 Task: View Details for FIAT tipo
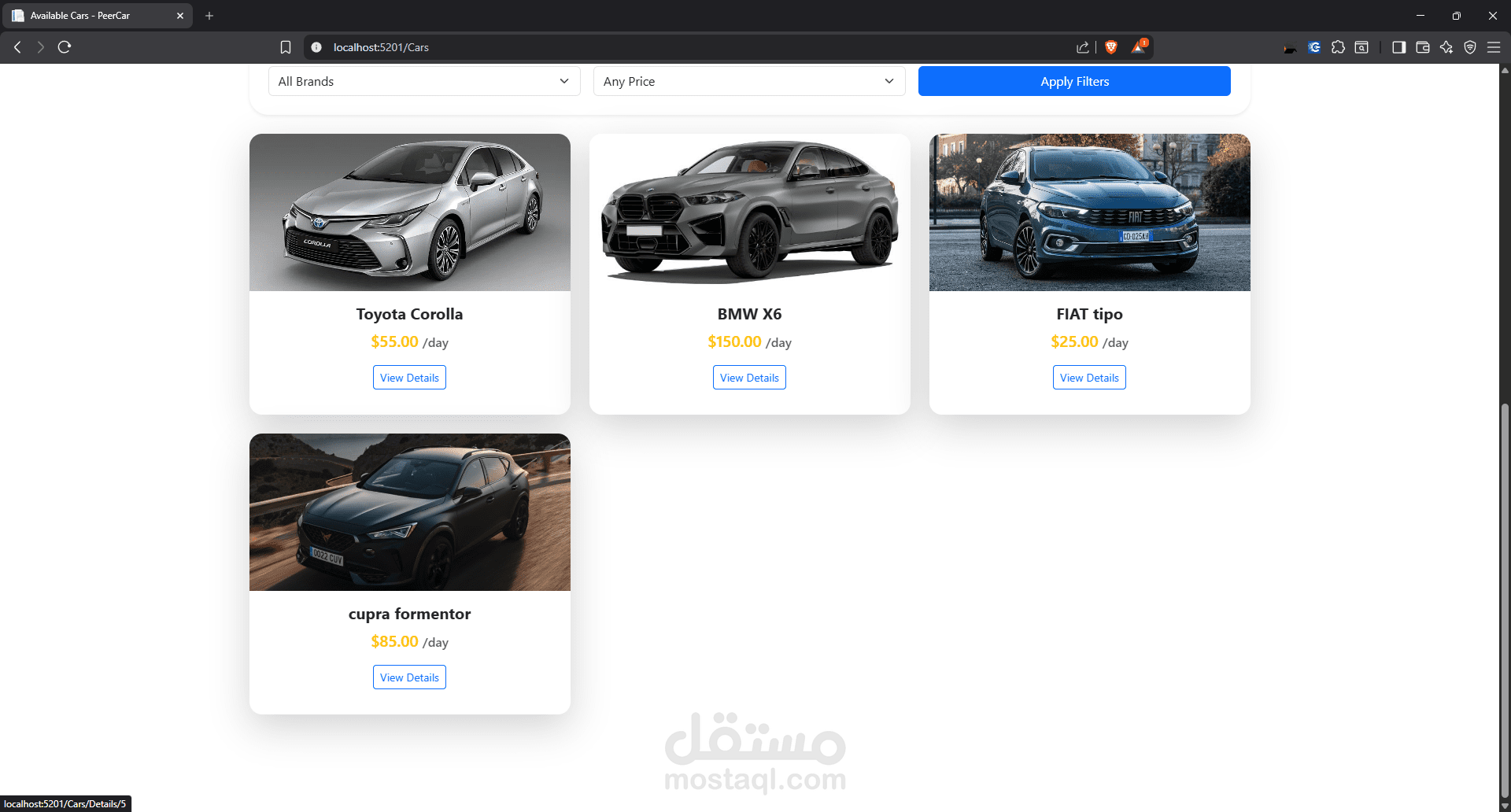pos(1089,378)
